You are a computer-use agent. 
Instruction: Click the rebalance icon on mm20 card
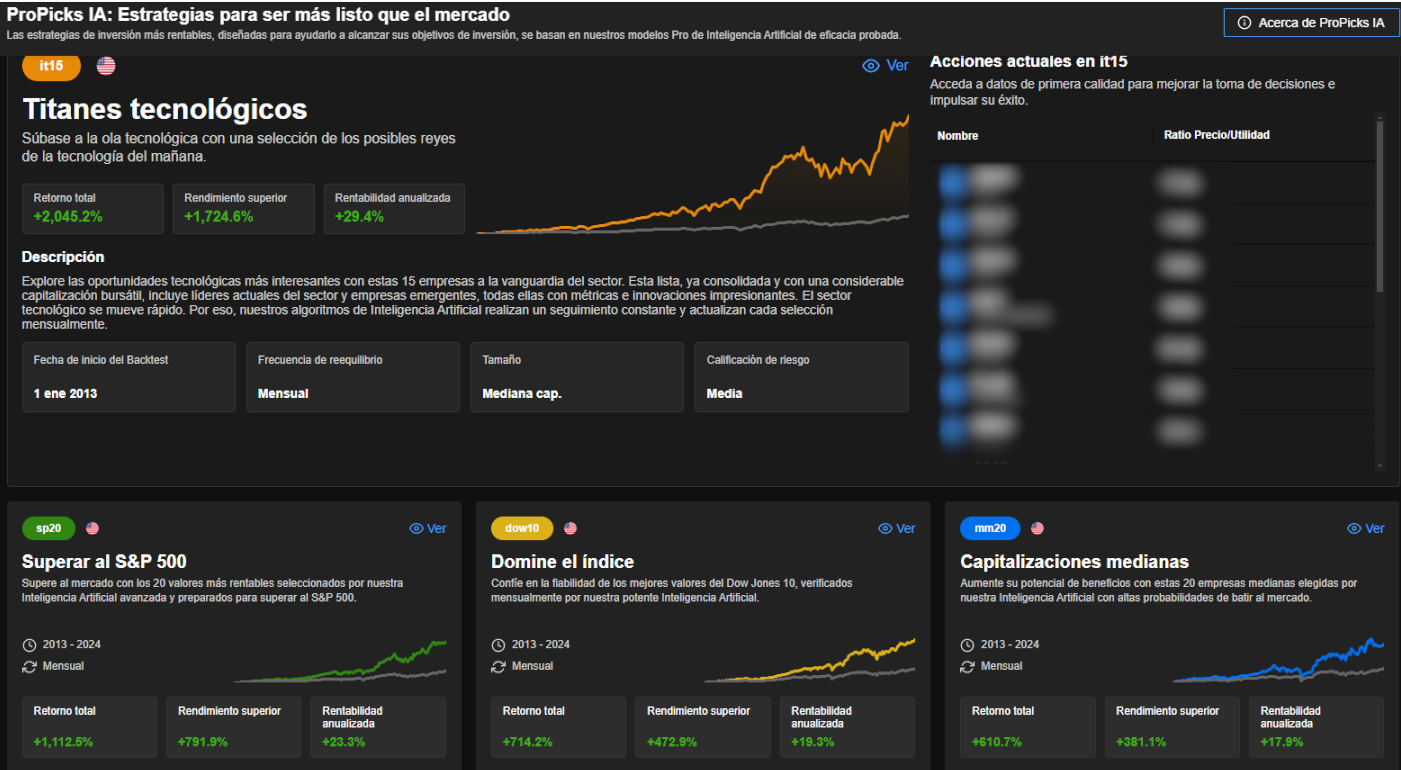(967, 666)
